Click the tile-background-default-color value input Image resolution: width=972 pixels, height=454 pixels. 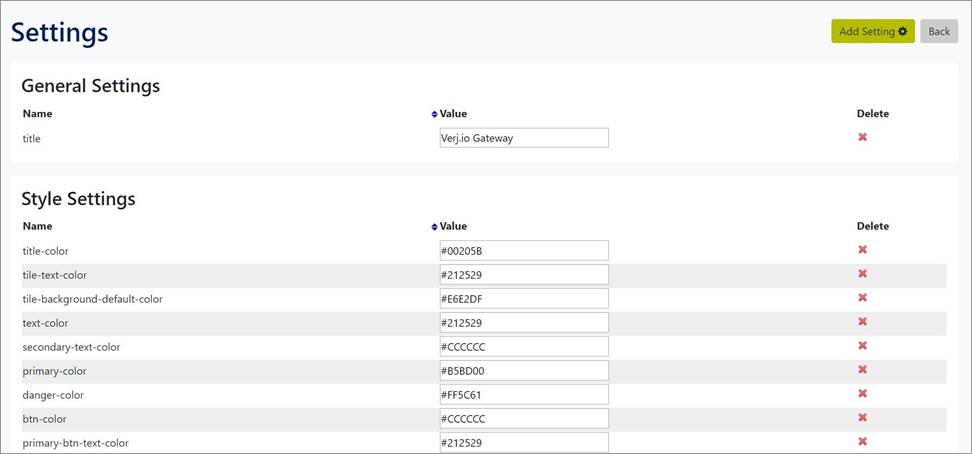point(523,299)
